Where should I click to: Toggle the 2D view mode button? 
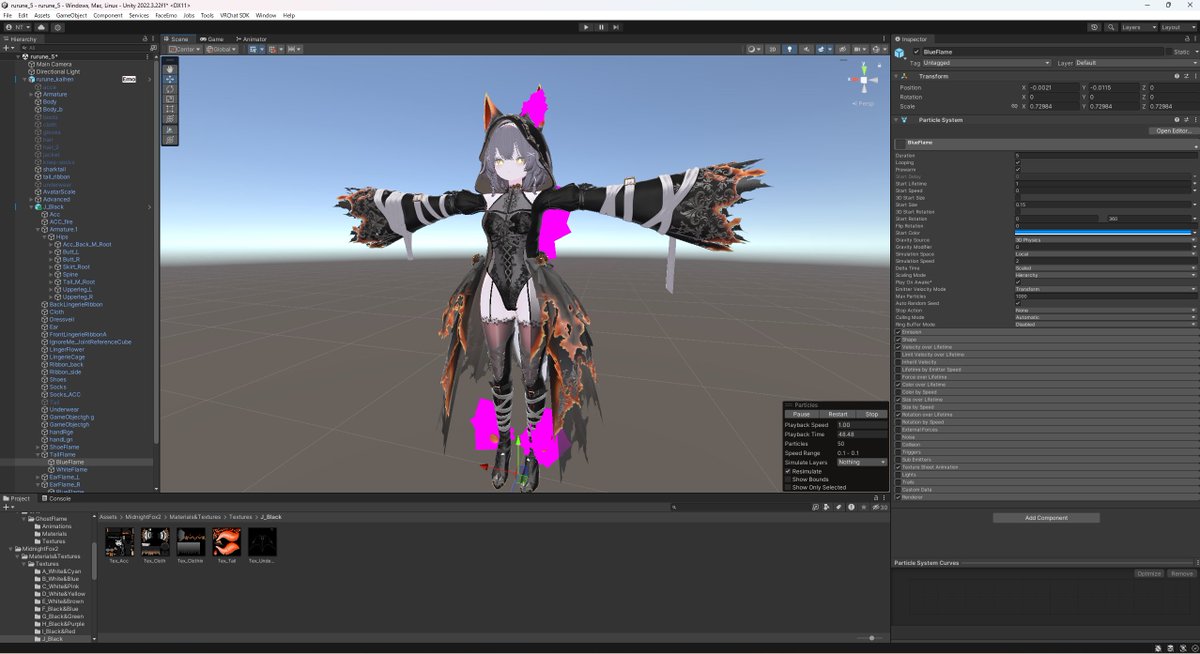click(x=772, y=48)
